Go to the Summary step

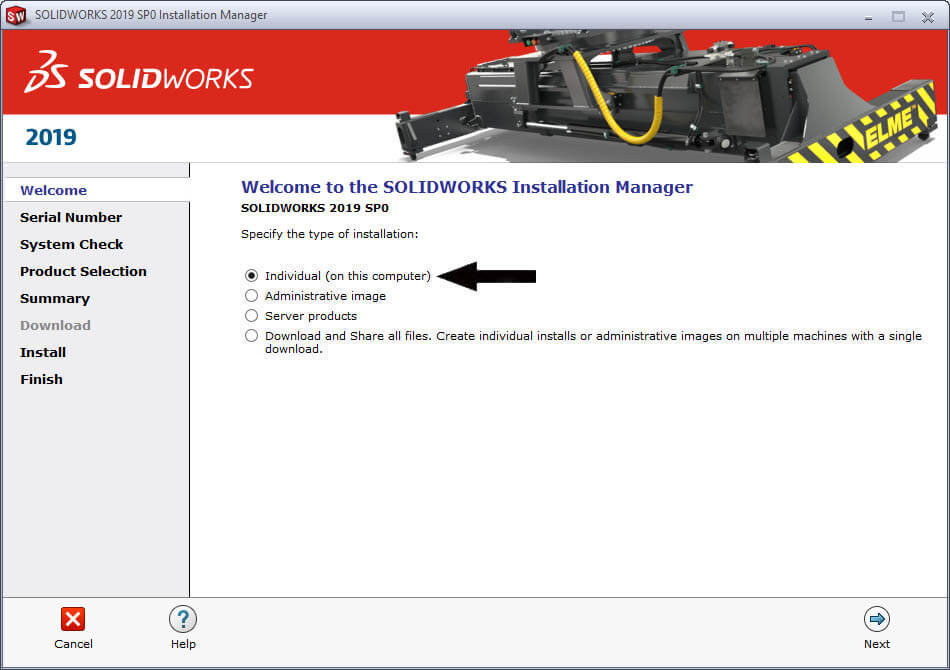[x=55, y=298]
